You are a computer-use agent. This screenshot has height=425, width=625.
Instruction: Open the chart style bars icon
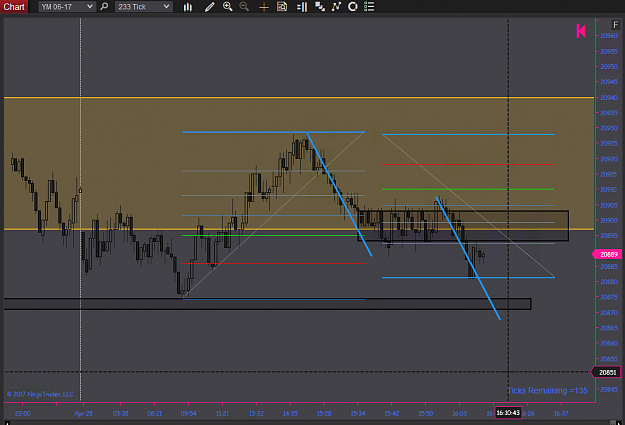[188, 7]
